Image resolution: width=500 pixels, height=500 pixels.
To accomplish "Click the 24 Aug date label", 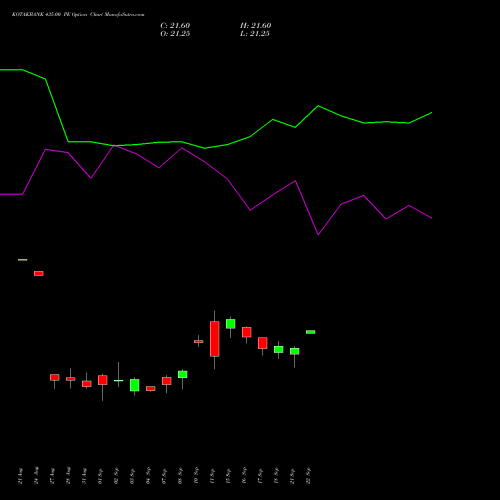I will (x=36, y=476).
